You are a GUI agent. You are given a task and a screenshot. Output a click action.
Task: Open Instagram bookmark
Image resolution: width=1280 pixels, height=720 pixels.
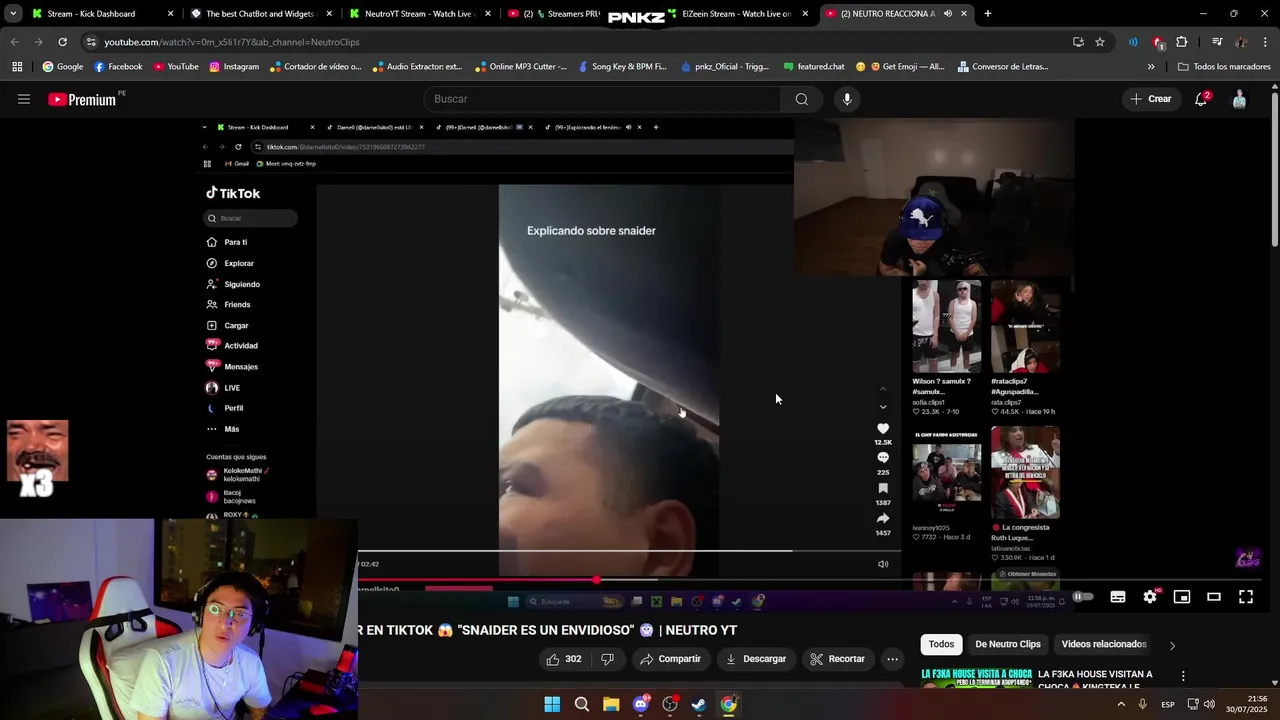234,67
